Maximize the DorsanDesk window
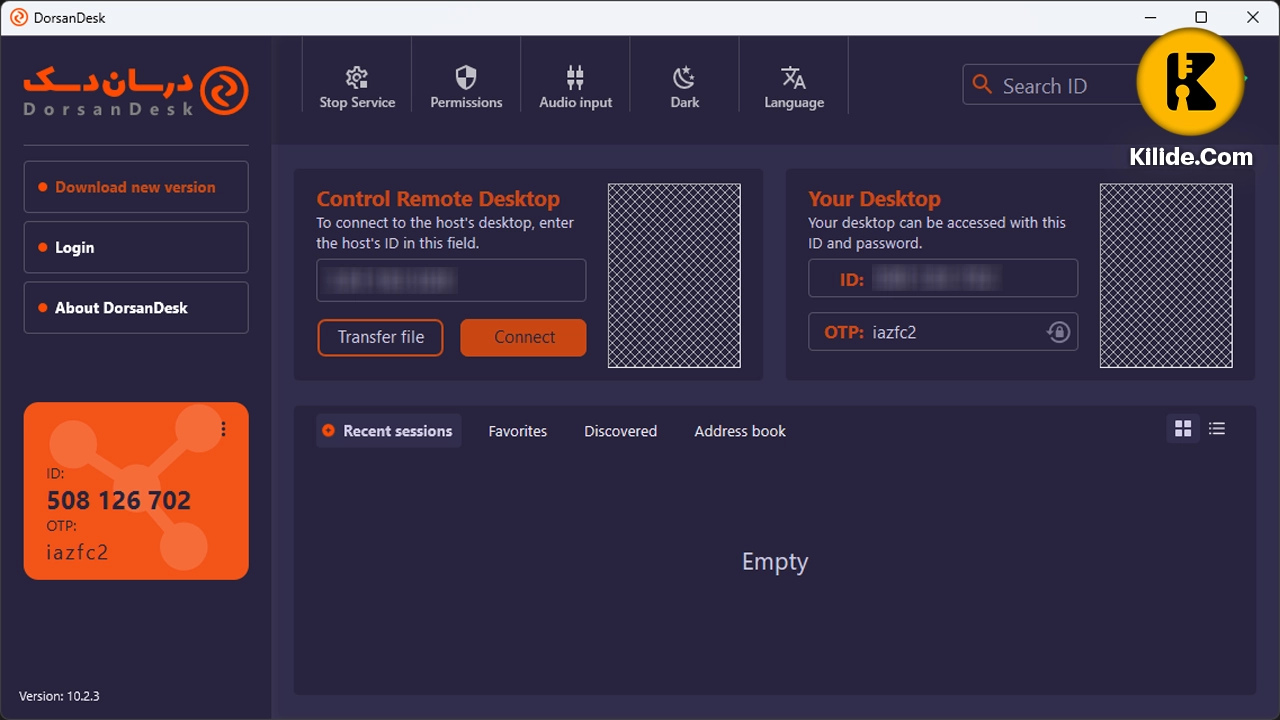The image size is (1280, 720). [x=1201, y=17]
